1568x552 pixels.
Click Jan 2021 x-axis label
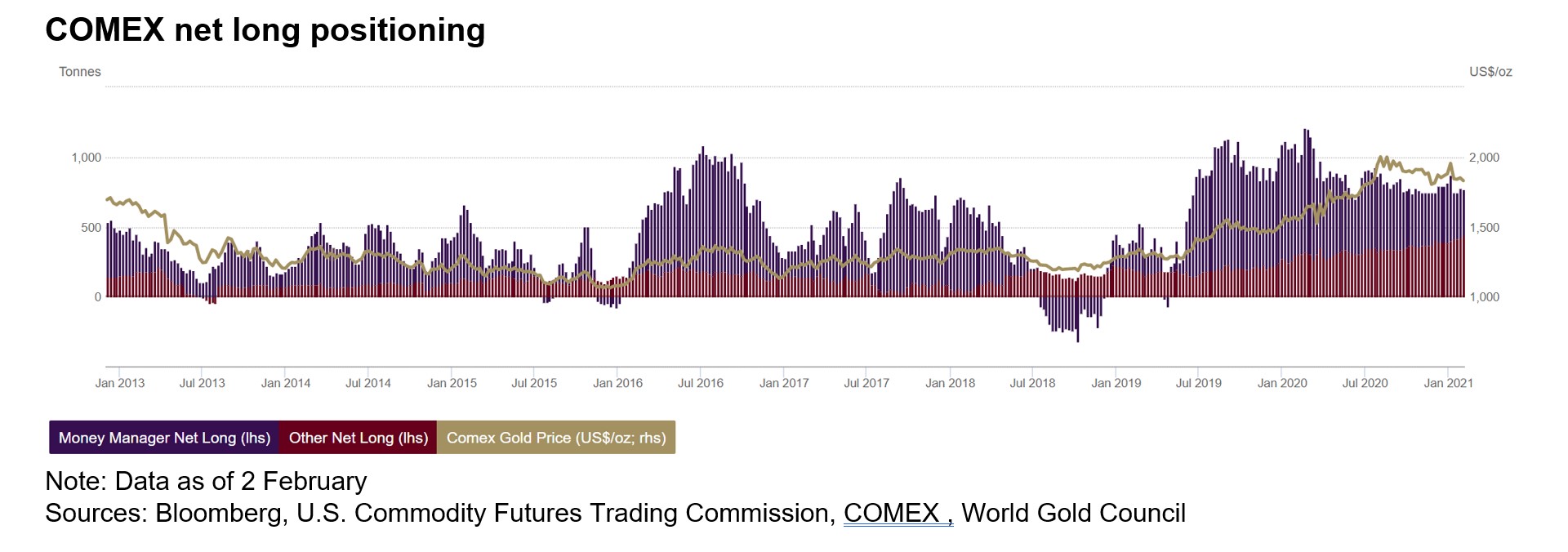(1448, 383)
